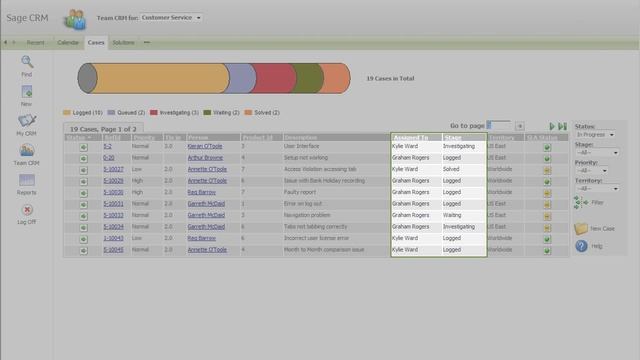Select 'Kylie Ward' in the User Interface row
Image resolution: width=640 pixels, height=360 pixels.
pos(405,146)
